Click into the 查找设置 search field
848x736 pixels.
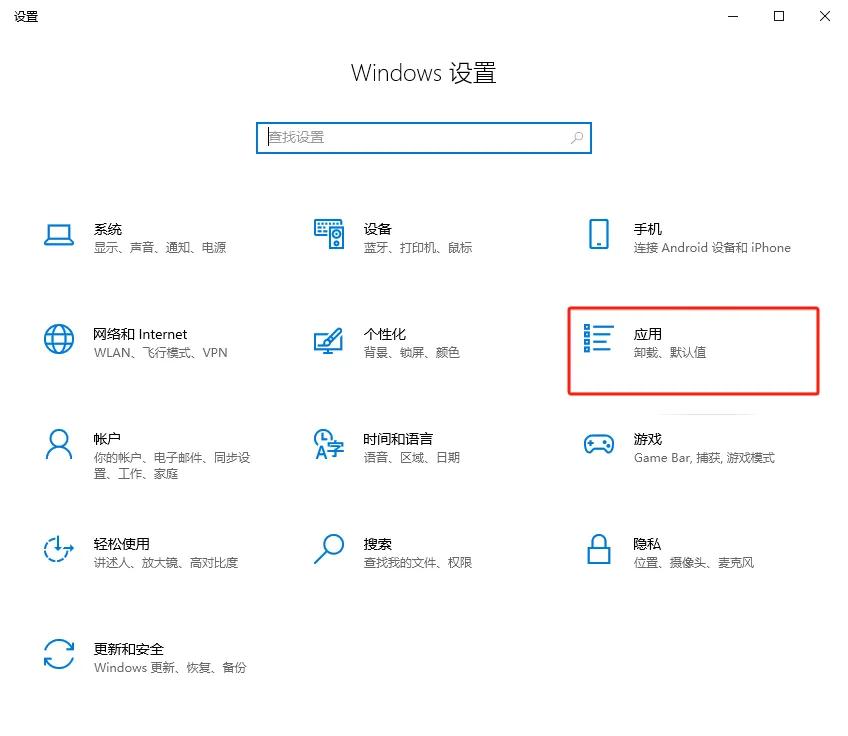(x=424, y=138)
